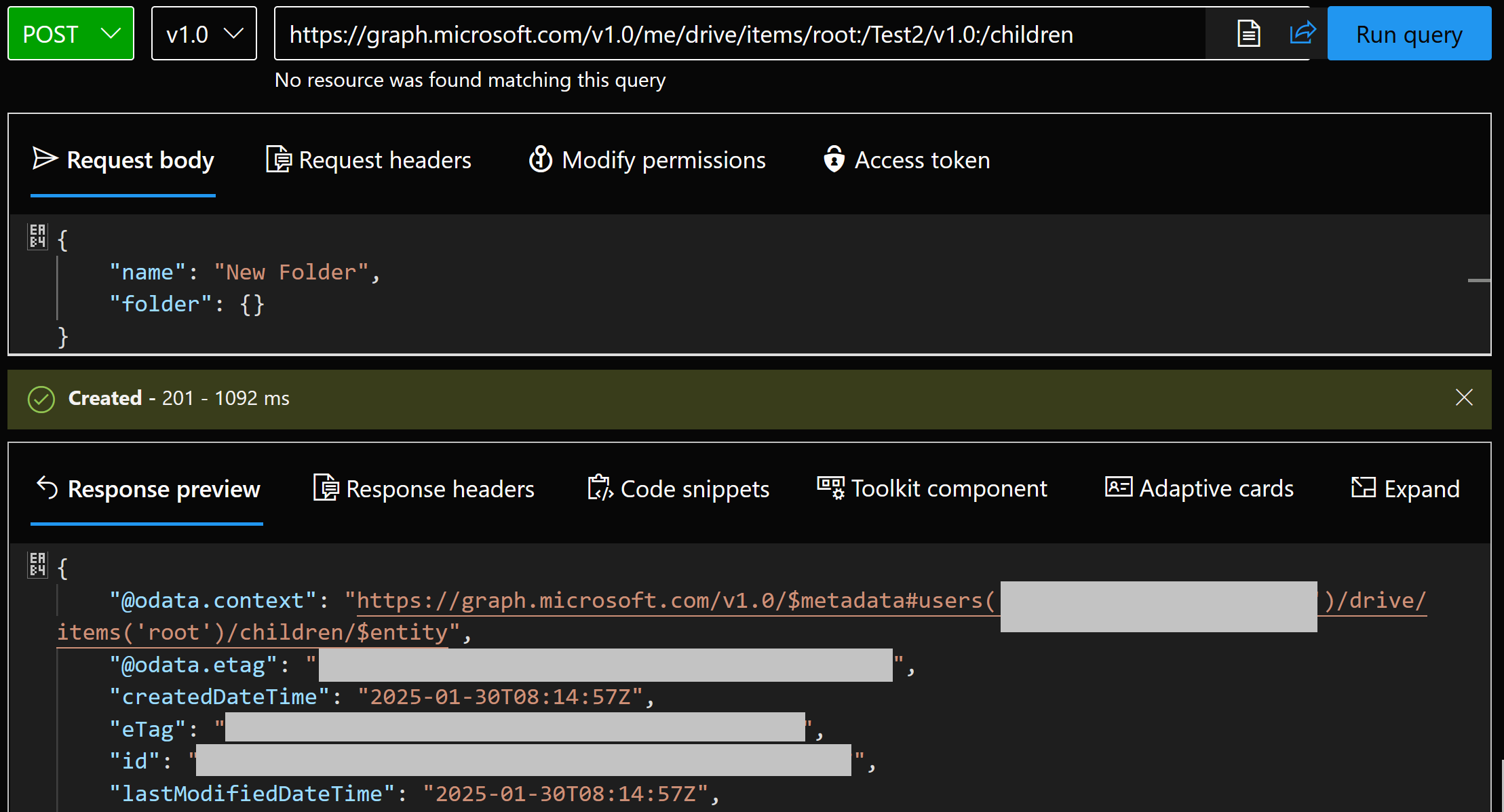Click the lastModifiedDateTime value in the response
1504x812 pixels.
pyautogui.click(x=566, y=794)
